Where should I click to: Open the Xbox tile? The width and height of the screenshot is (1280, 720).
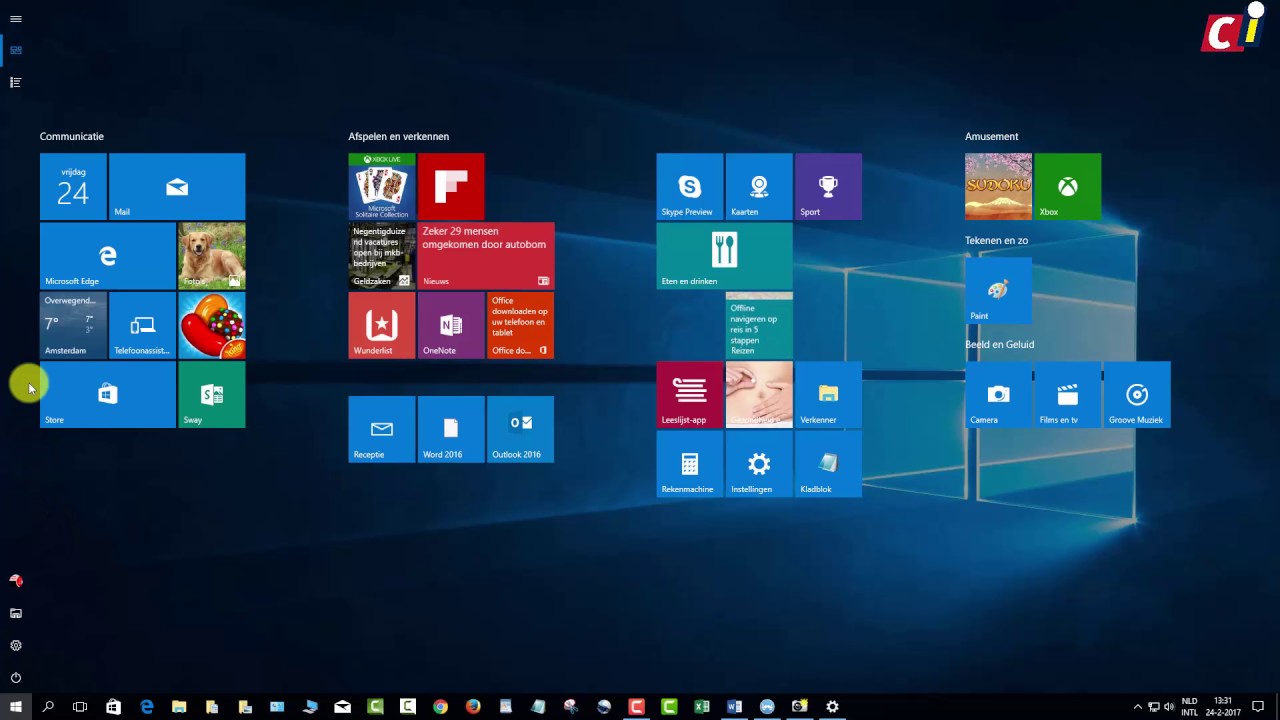[1068, 186]
